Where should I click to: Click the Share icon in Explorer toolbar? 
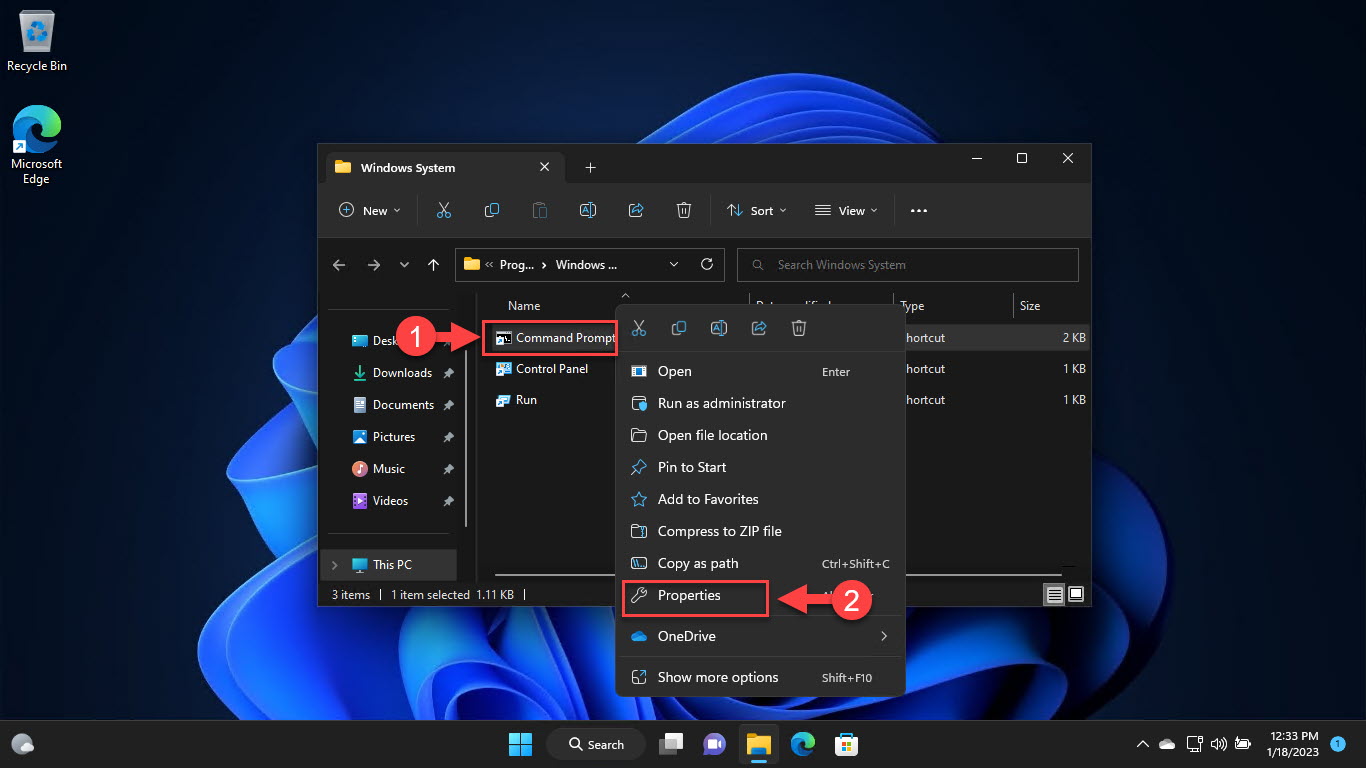(x=636, y=210)
